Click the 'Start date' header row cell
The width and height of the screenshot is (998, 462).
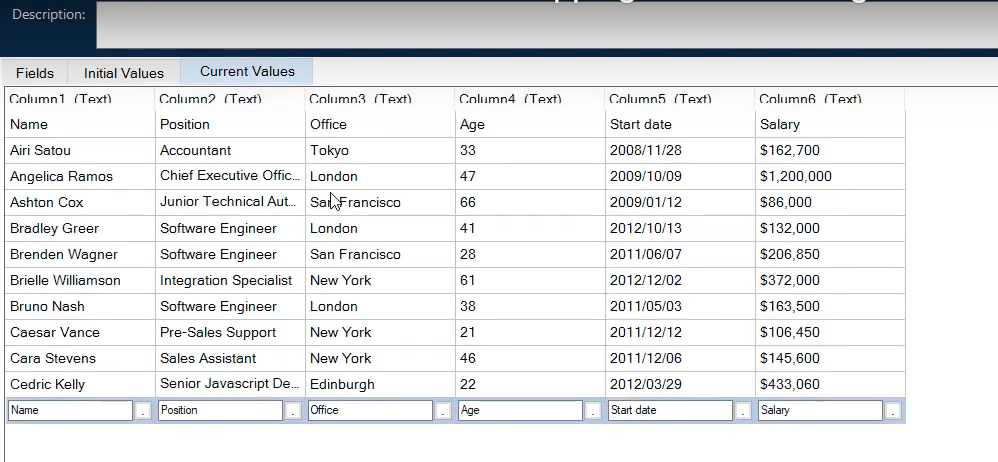680,124
